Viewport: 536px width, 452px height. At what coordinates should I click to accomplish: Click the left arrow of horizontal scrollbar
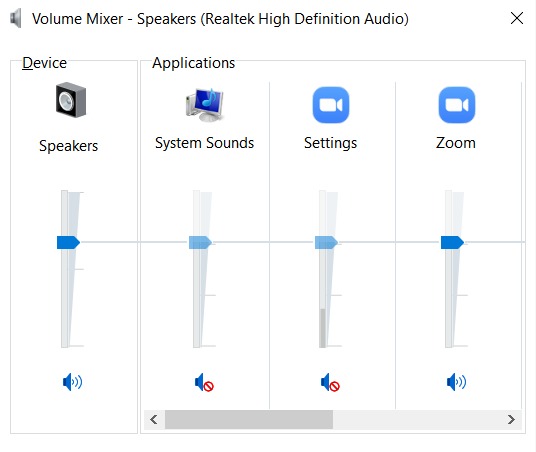coord(154,420)
